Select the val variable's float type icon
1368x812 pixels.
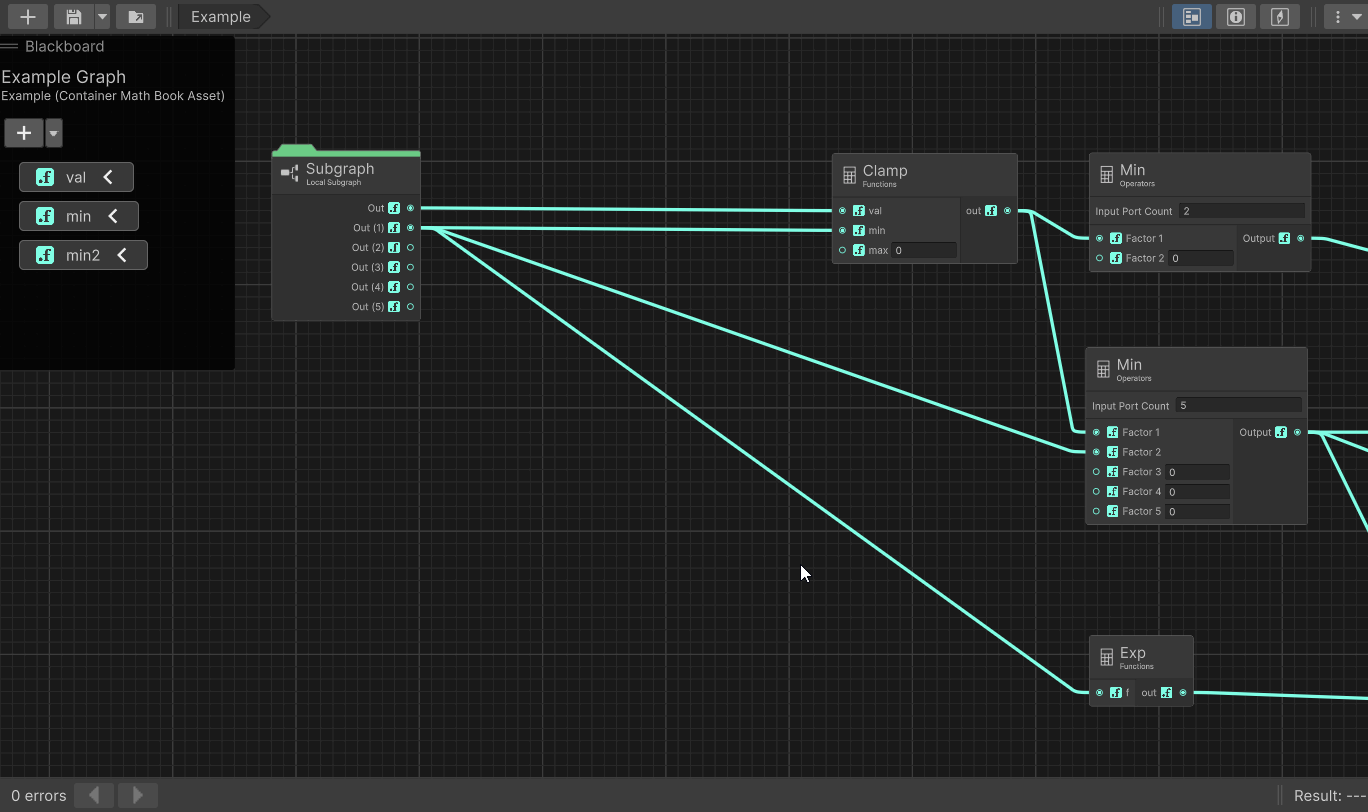point(43,176)
